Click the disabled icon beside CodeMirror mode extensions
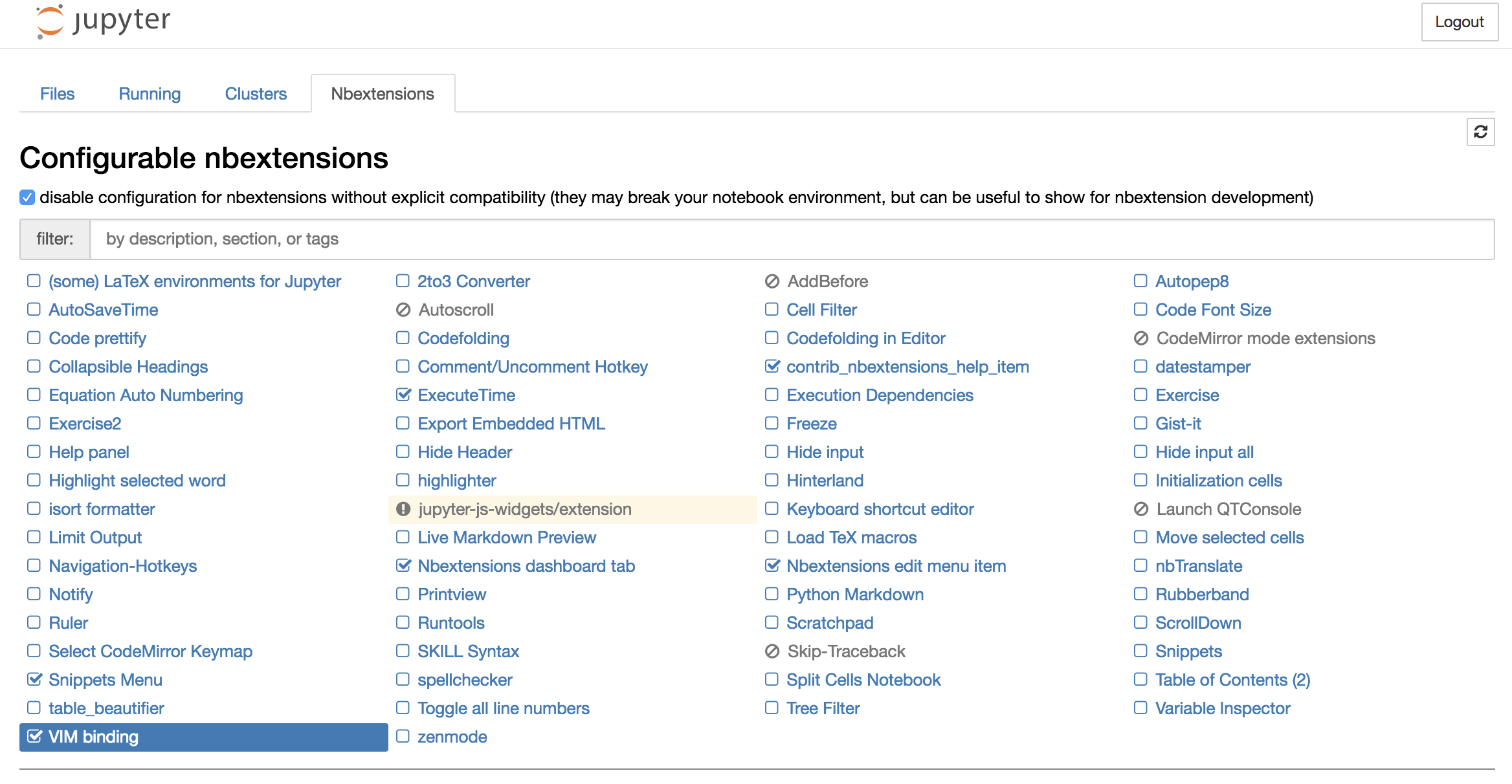This screenshot has height=784, width=1512. 1141,338
